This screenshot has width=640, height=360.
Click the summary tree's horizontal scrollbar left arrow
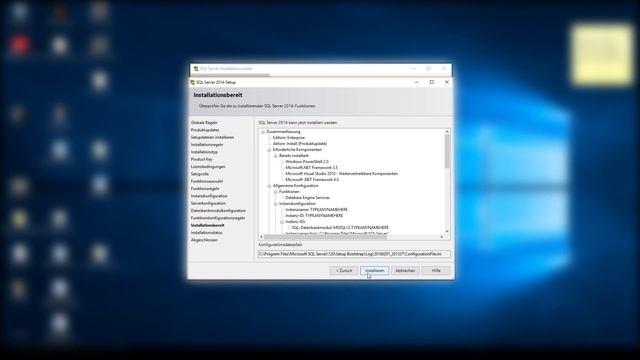coord(262,237)
